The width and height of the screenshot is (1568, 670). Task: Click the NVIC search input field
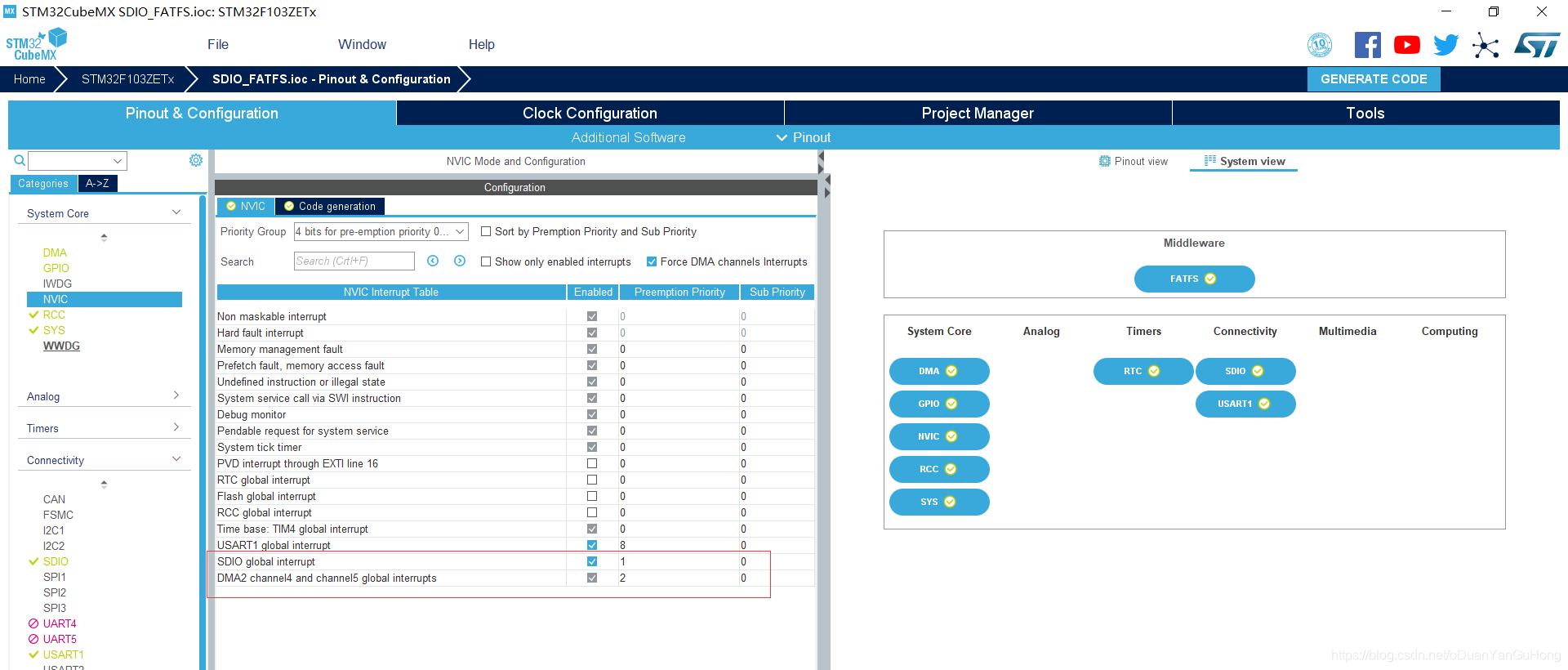[354, 261]
